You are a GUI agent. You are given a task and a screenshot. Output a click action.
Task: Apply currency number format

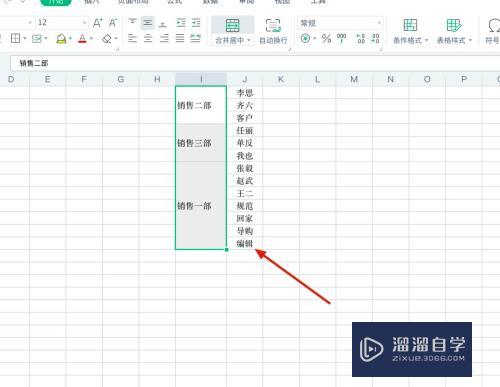click(x=305, y=38)
